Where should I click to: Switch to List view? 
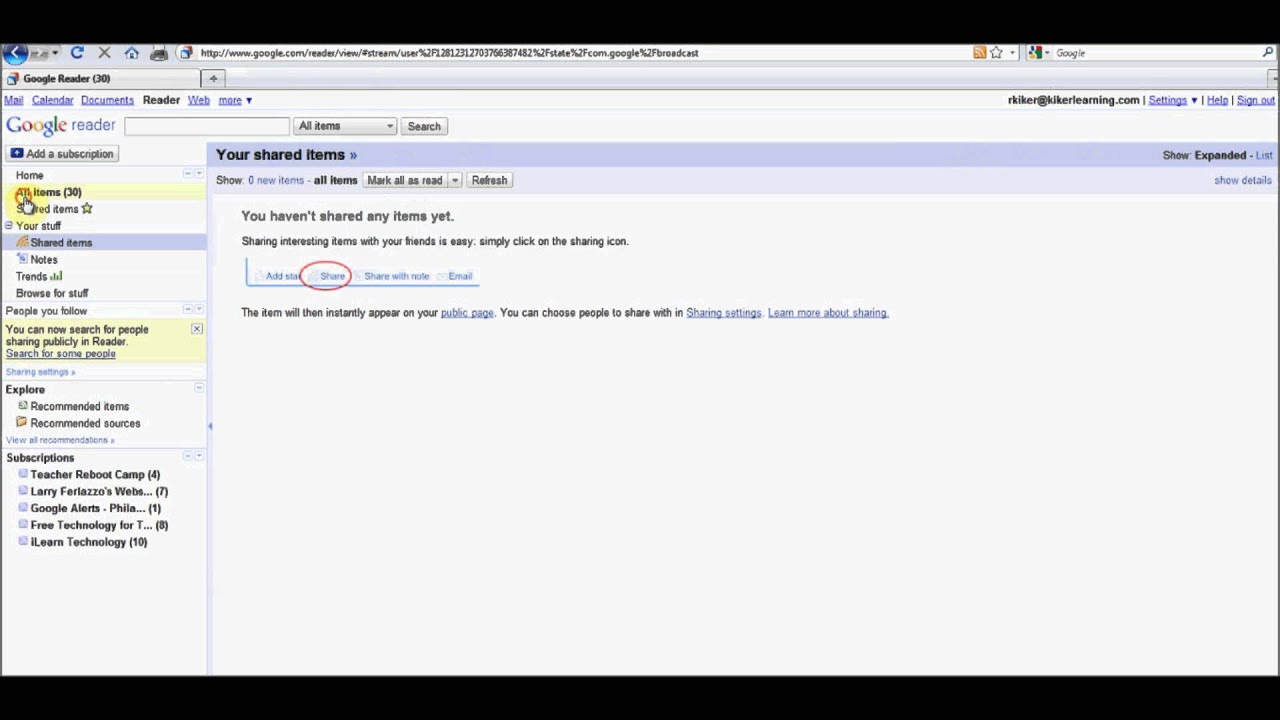pos(1264,155)
